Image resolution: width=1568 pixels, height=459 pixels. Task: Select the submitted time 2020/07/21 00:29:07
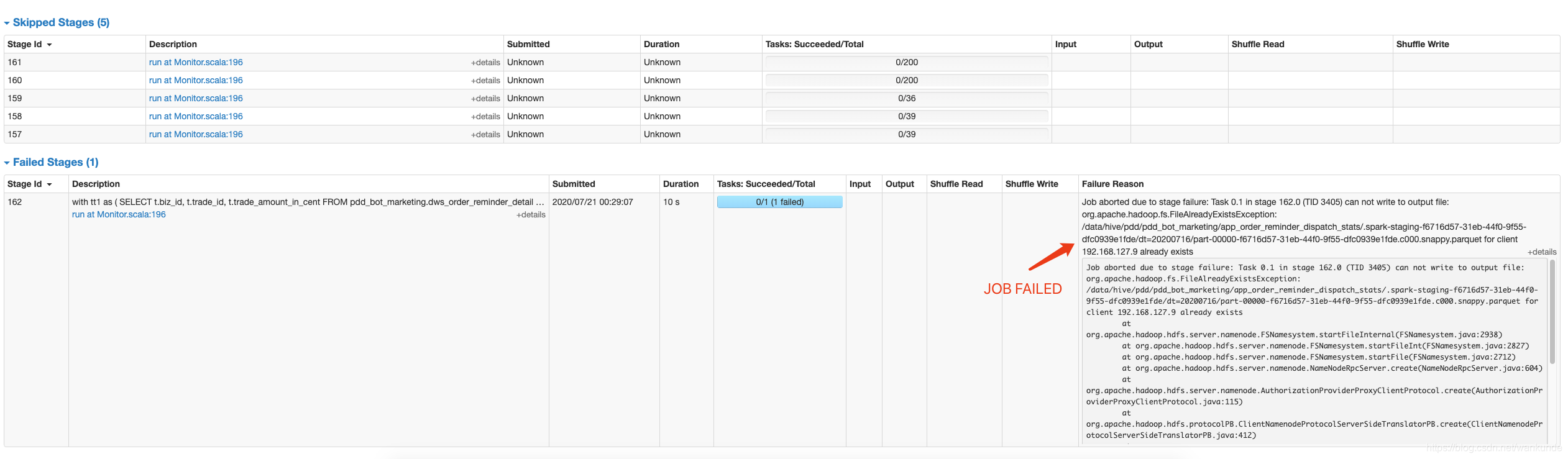pyautogui.click(x=592, y=202)
